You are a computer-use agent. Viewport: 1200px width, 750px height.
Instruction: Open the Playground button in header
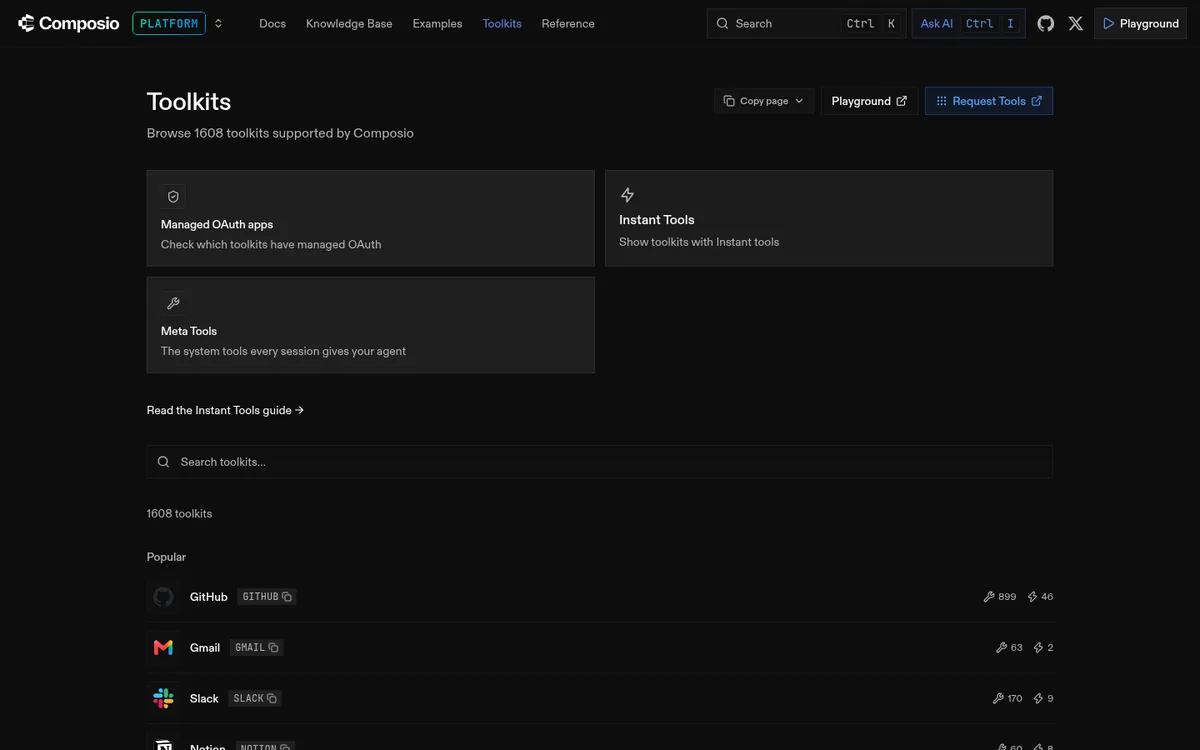pyautogui.click(x=1141, y=23)
